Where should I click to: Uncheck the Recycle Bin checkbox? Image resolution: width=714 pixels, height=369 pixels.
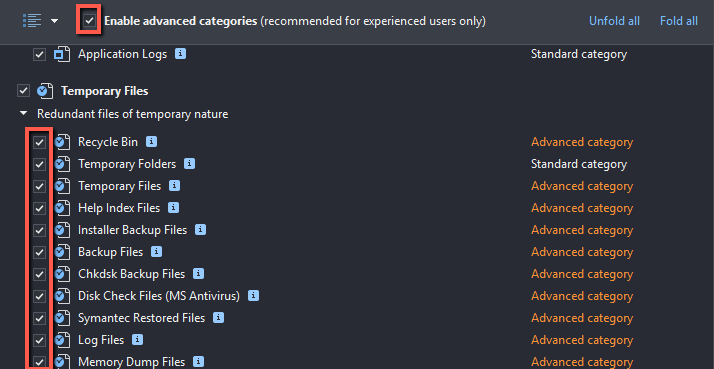(40, 142)
